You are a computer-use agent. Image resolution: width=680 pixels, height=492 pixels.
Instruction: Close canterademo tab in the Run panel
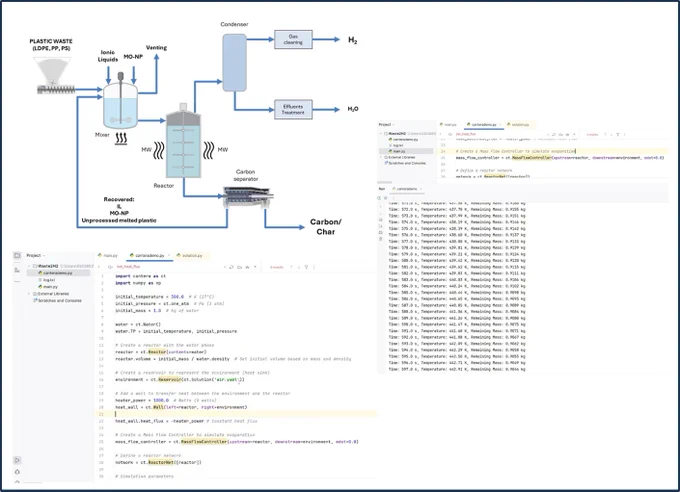[421, 189]
